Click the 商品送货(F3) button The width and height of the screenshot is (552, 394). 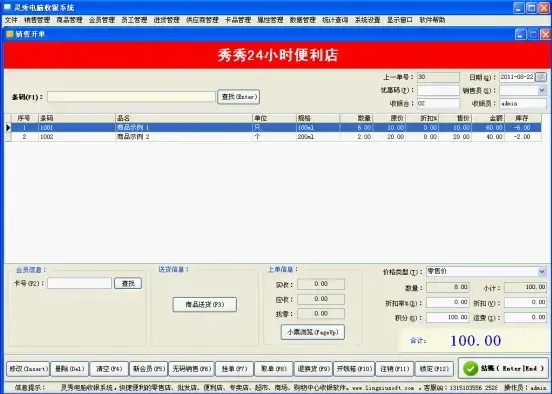[x=205, y=305]
